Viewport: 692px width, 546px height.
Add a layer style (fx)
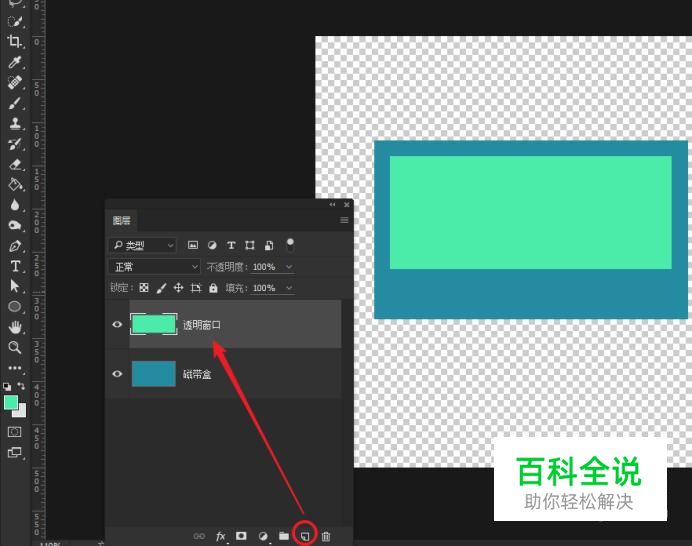click(221, 536)
